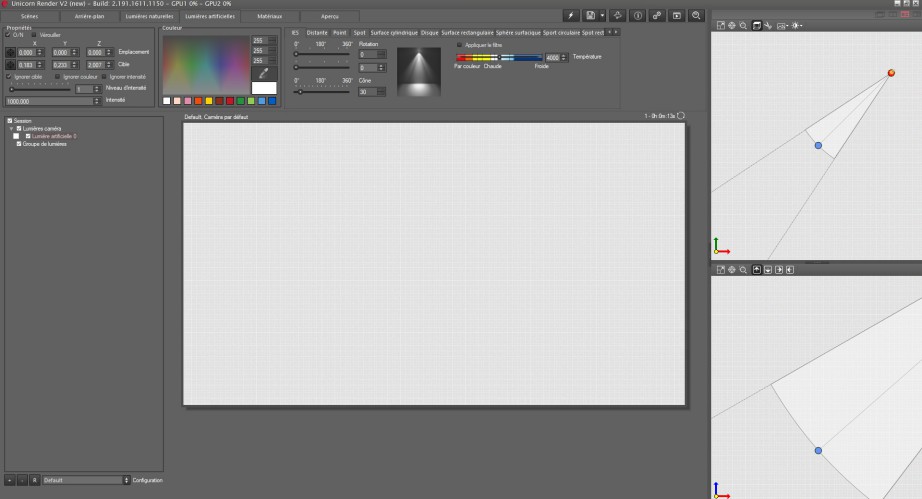Select the Spot light type tab
The width and height of the screenshot is (922, 499).
pyautogui.click(x=359, y=33)
